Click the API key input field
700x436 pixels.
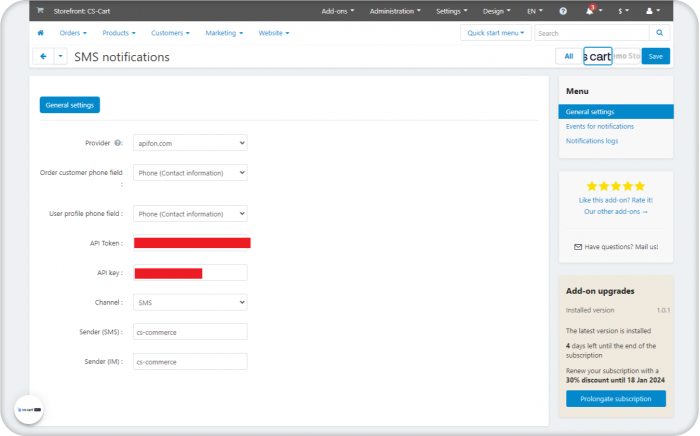click(x=190, y=273)
